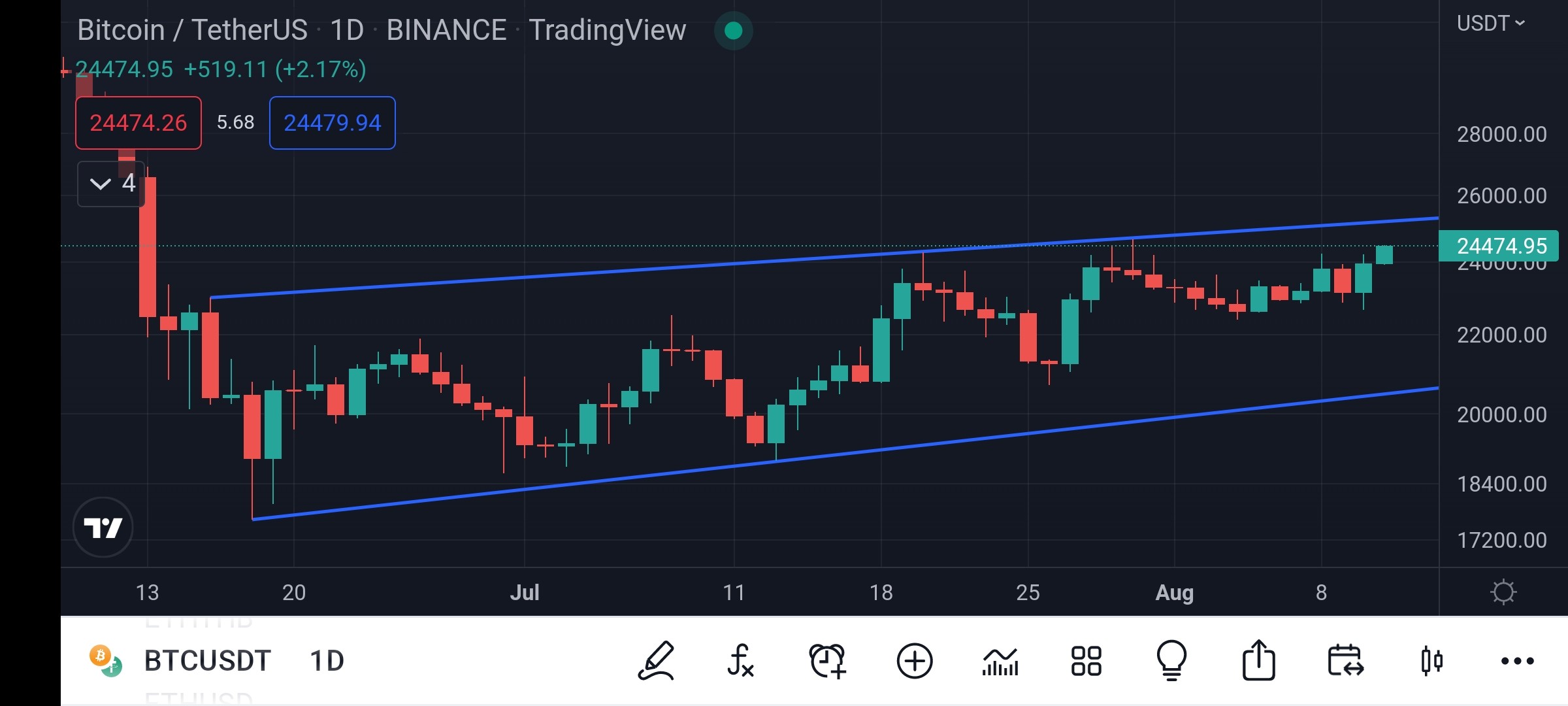The image size is (1568, 706).
Task: Change the 1D interval selector
Action: pos(327,661)
